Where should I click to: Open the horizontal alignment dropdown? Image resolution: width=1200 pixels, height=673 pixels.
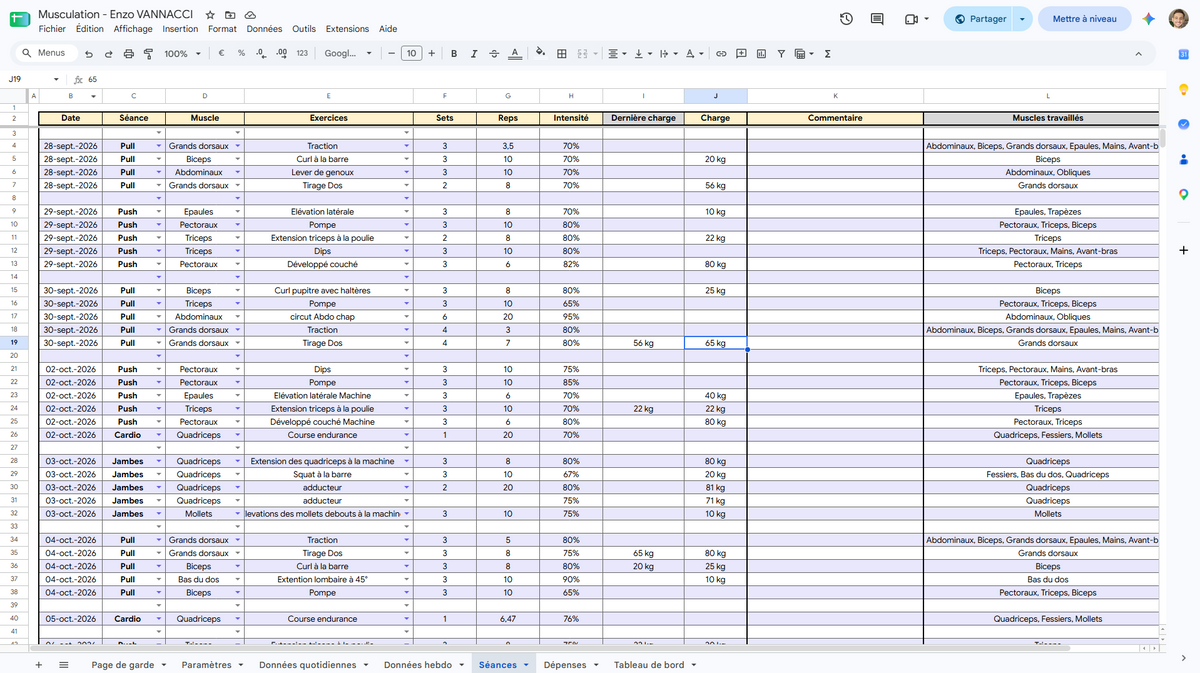click(618, 54)
